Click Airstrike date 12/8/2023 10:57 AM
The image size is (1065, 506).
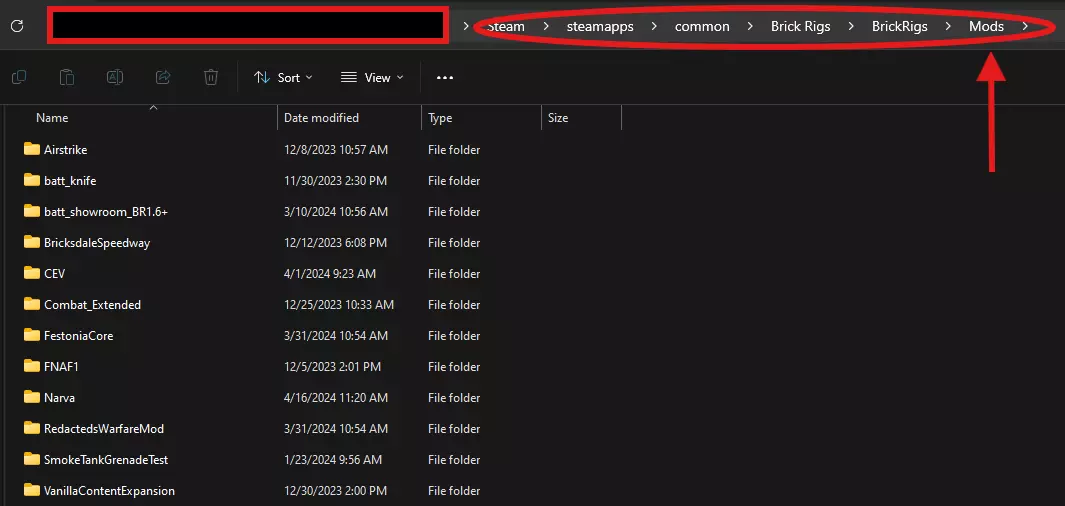pyautogui.click(x=336, y=149)
